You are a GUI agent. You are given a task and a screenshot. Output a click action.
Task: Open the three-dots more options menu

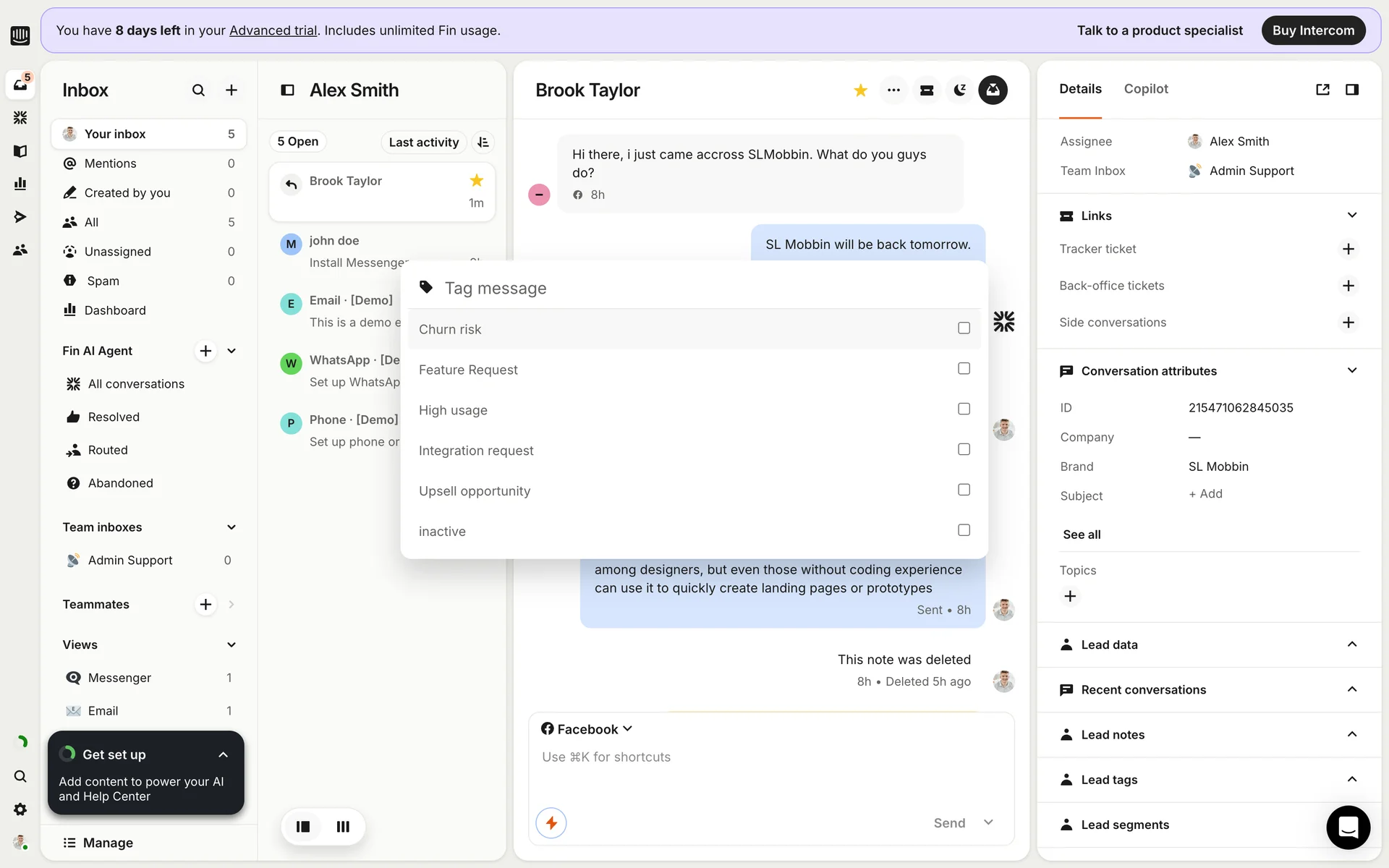coord(893,90)
